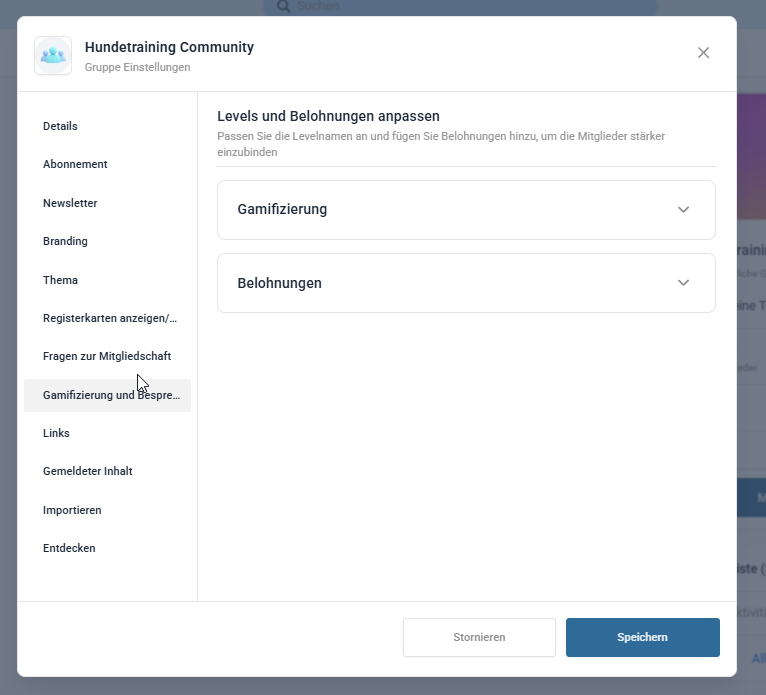The image size is (766, 695).
Task: Open Branding settings
Action: [65, 241]
